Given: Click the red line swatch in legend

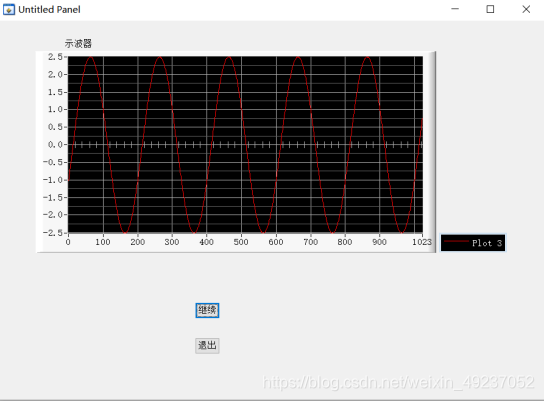Looking at the screenshot, I should pyautogui.click(x=456, y=241).
